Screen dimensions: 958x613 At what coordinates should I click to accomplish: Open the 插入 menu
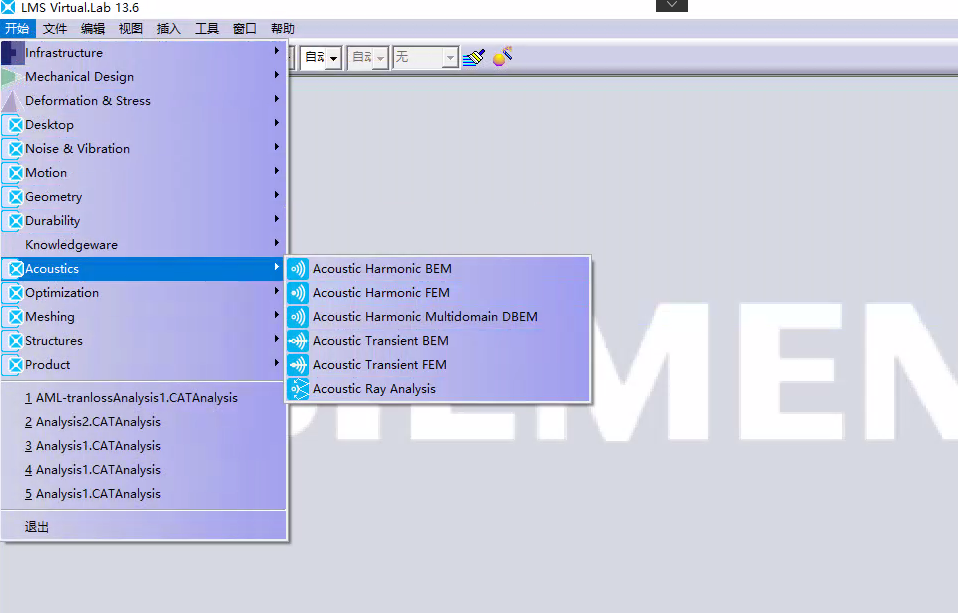pyautogui.click(x=169, y=29)
